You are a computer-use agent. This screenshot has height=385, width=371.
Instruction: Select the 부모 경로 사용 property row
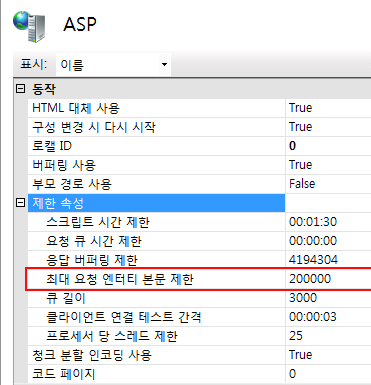pyautogui.click(x=199, y=184)
